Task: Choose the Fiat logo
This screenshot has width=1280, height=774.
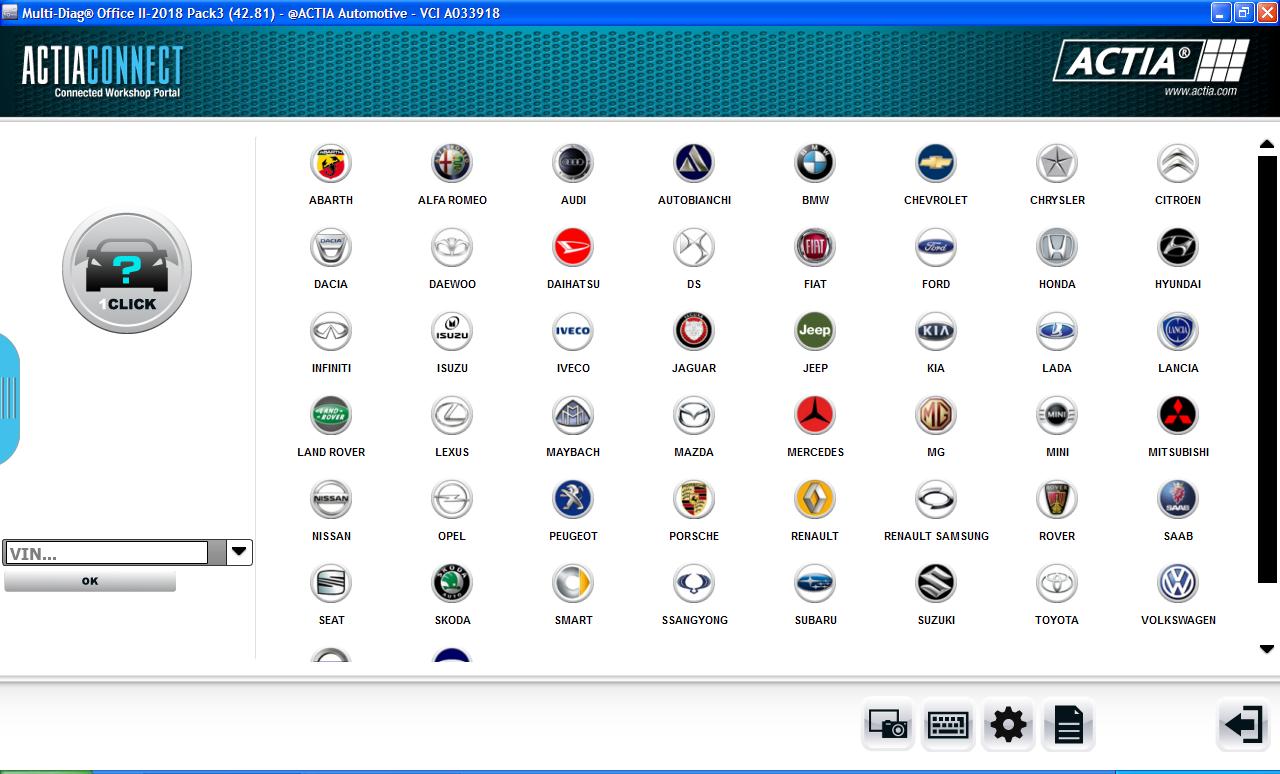Action: click(815, 247)
